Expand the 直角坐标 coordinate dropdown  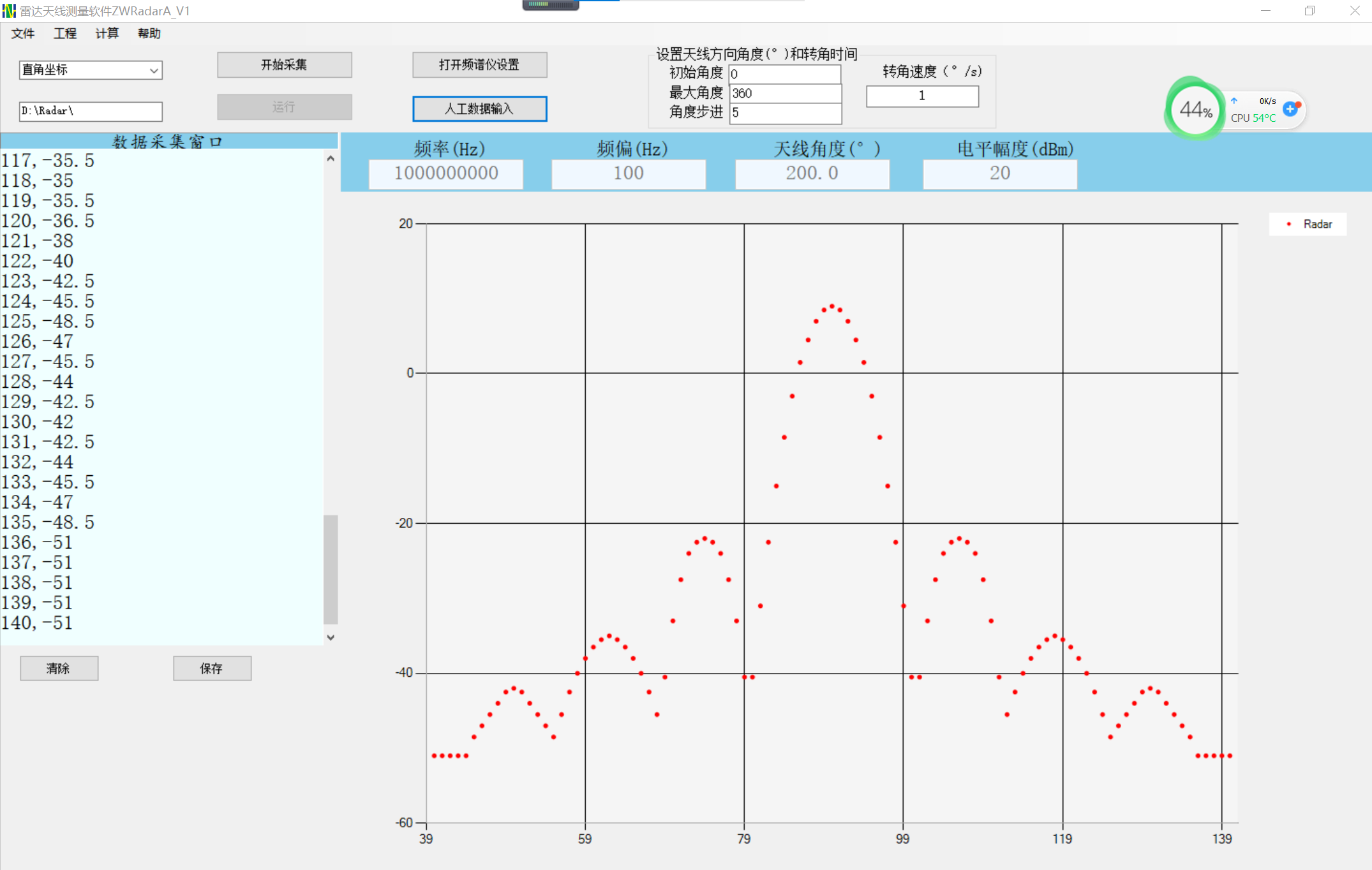153,70
